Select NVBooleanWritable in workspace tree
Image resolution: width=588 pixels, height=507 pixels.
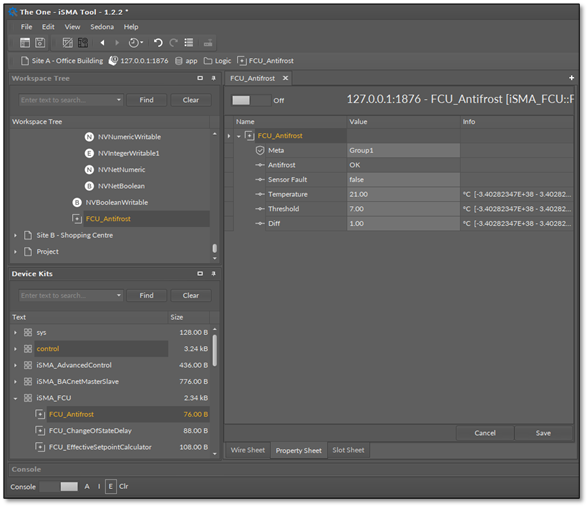117,202
